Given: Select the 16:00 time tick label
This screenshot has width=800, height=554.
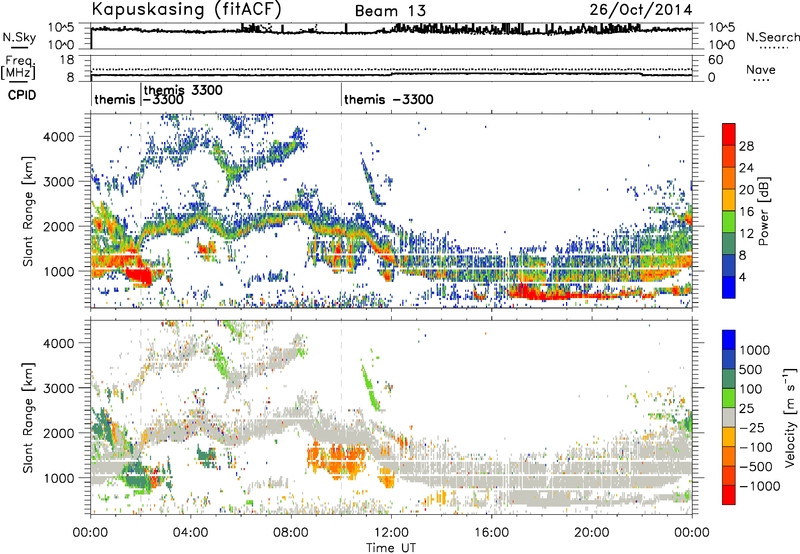Looking at the screenshot, I should coord(491,533).
